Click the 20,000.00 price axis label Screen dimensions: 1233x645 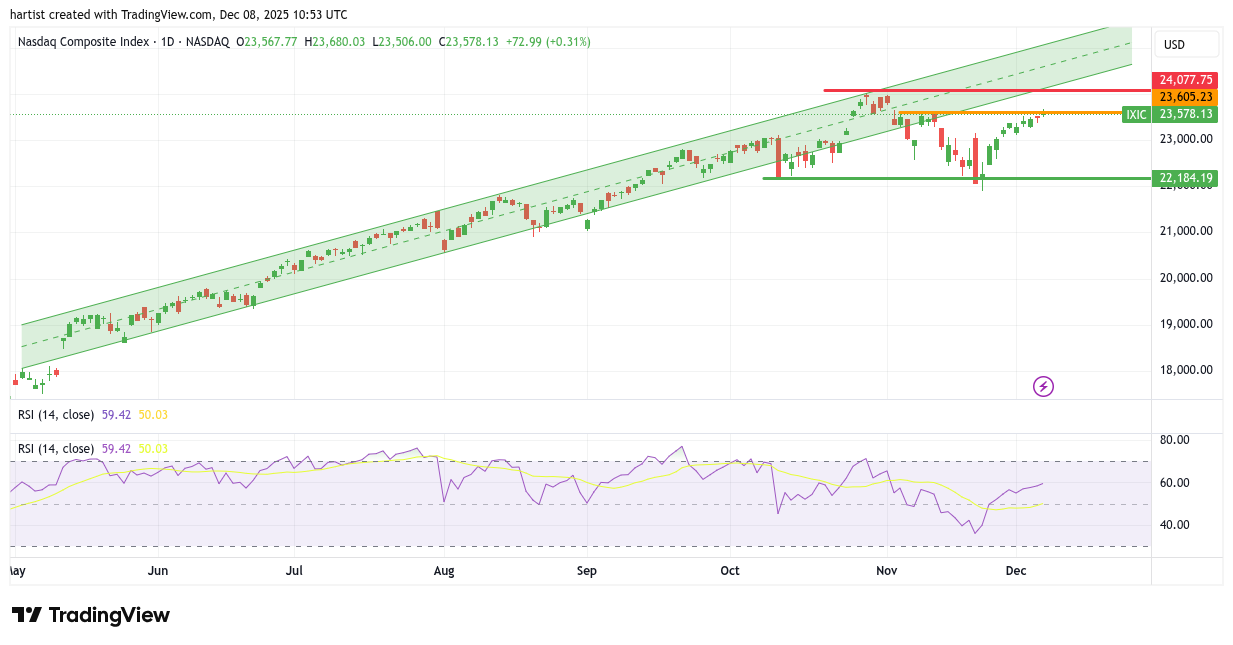(1185, 278)
